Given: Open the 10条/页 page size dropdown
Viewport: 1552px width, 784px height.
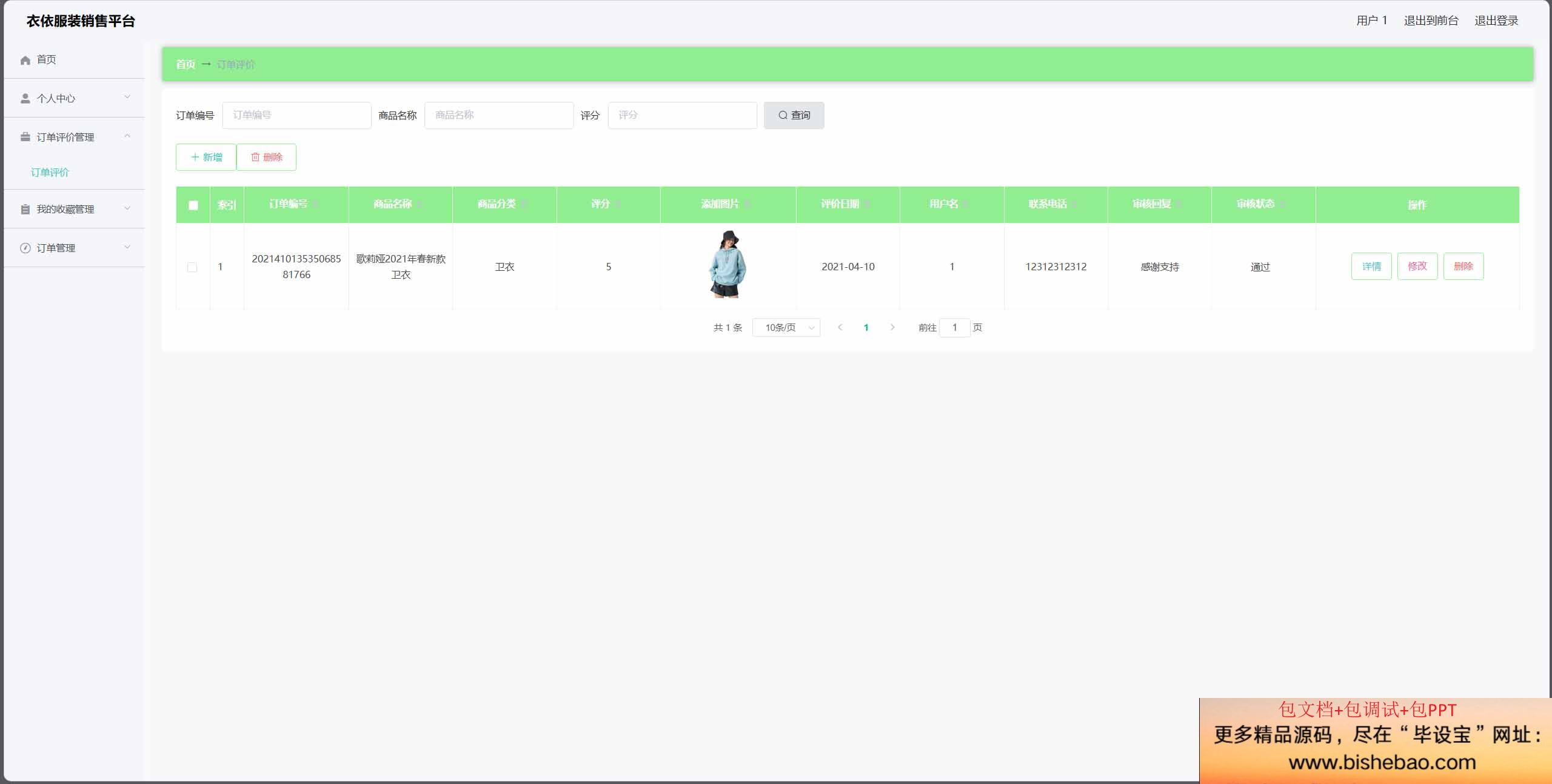Looking at the screenshot, I should point(786,327).
